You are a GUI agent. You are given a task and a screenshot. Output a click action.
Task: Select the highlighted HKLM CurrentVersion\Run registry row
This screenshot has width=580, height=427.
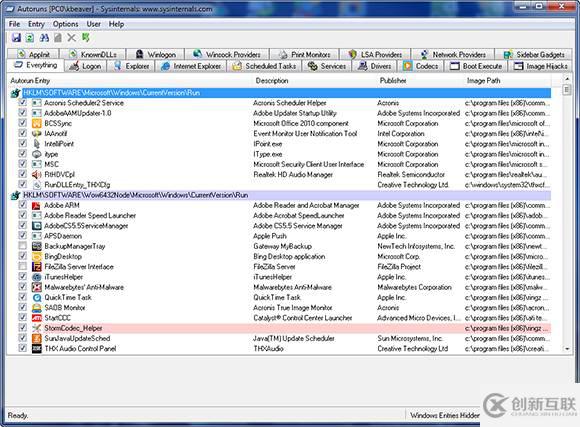pyautogui.click(x=280, y=93)
